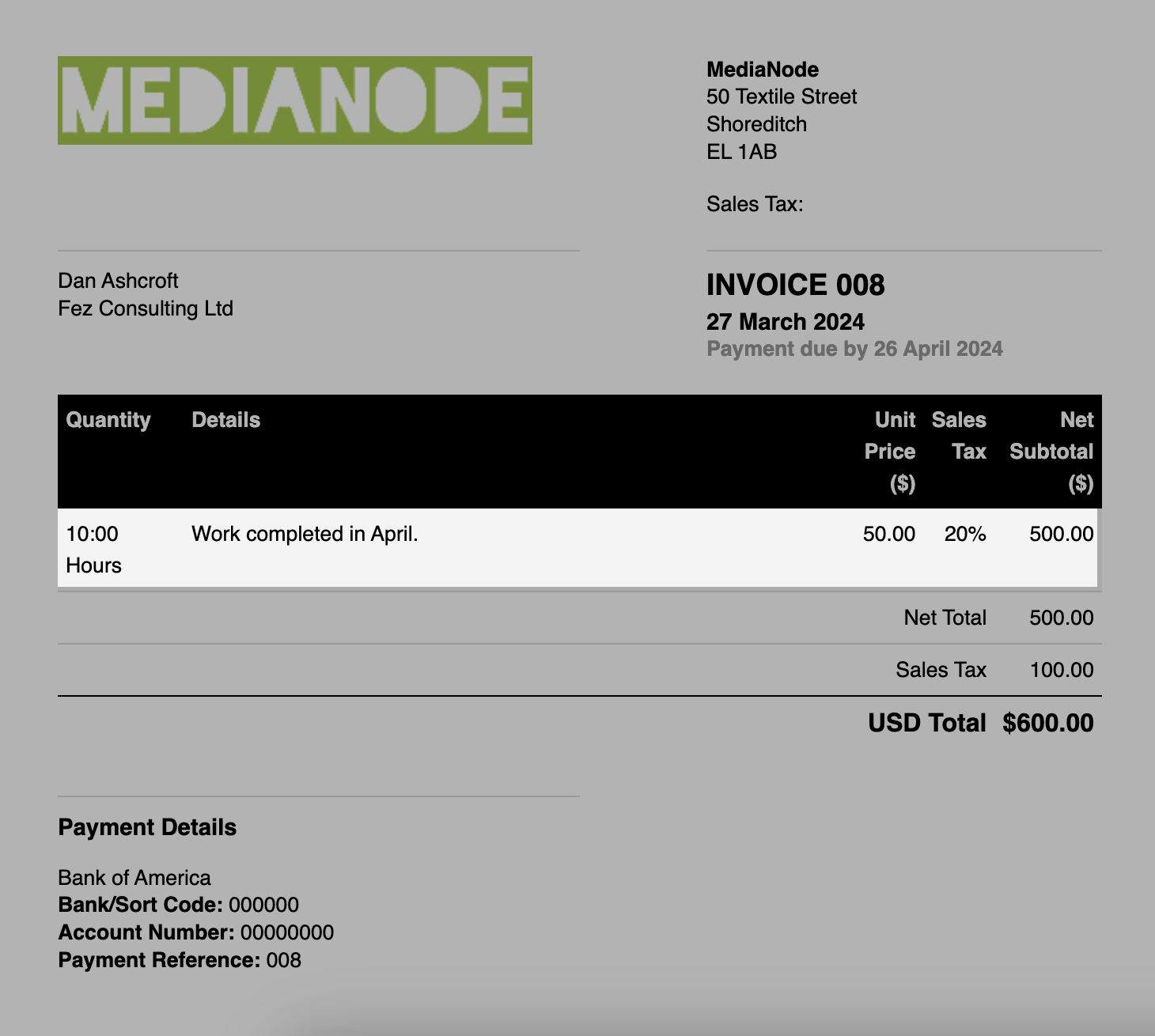Image resolution: width=1155 pixels, height=1036 pixels.
Task: Click the Net Total amount 500.00
Action: (x=1061, y=618)
